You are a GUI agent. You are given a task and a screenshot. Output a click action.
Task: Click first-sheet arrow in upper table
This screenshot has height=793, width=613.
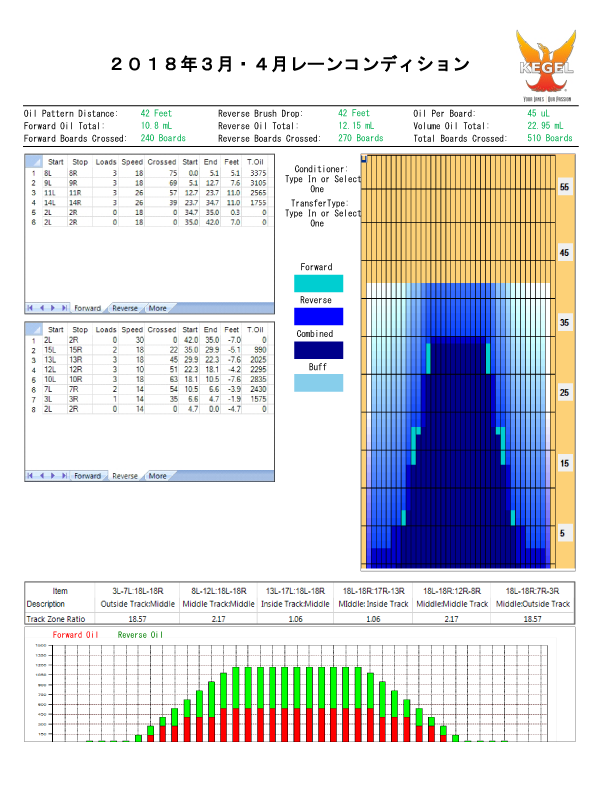point(30,308)
